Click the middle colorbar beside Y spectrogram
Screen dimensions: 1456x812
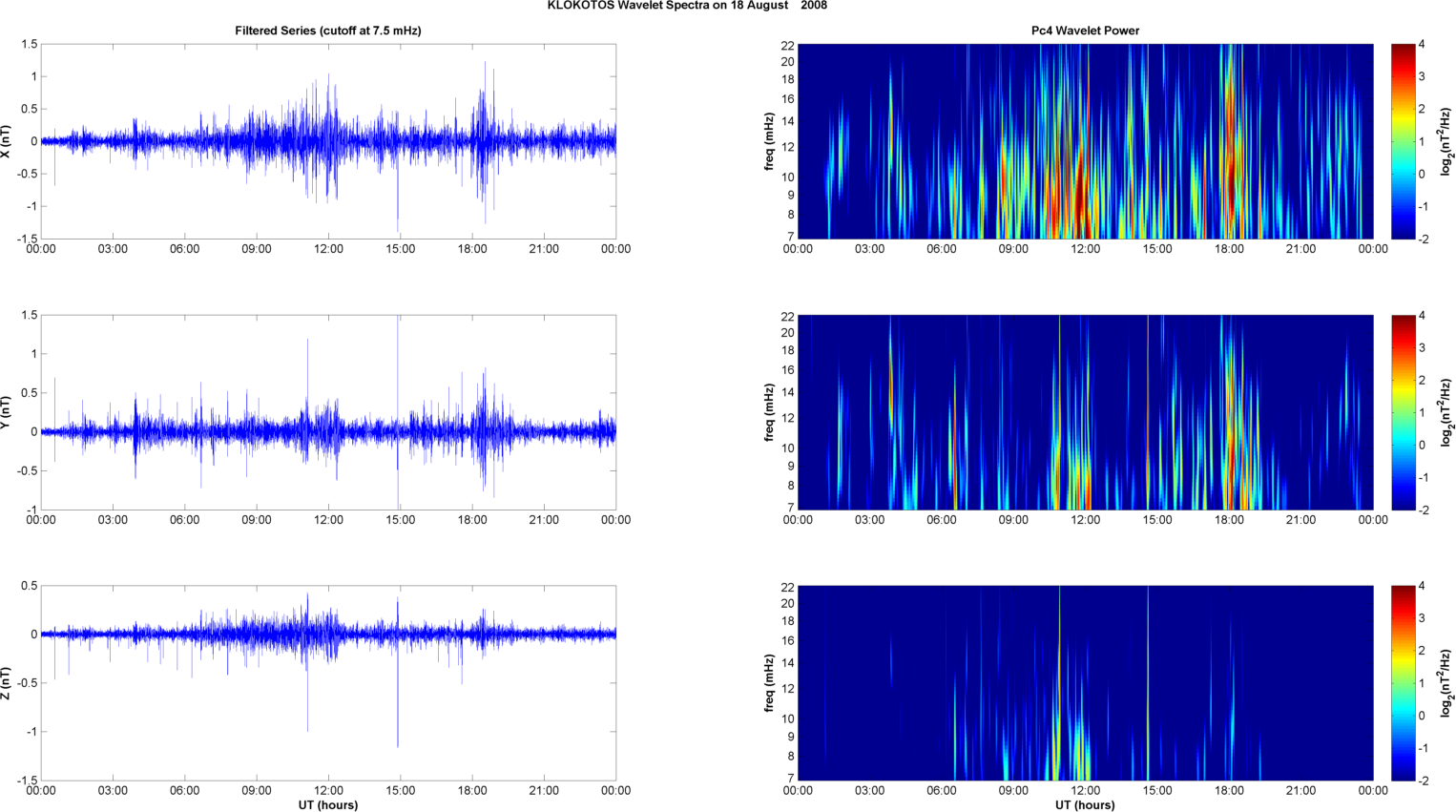(1403, 412)
